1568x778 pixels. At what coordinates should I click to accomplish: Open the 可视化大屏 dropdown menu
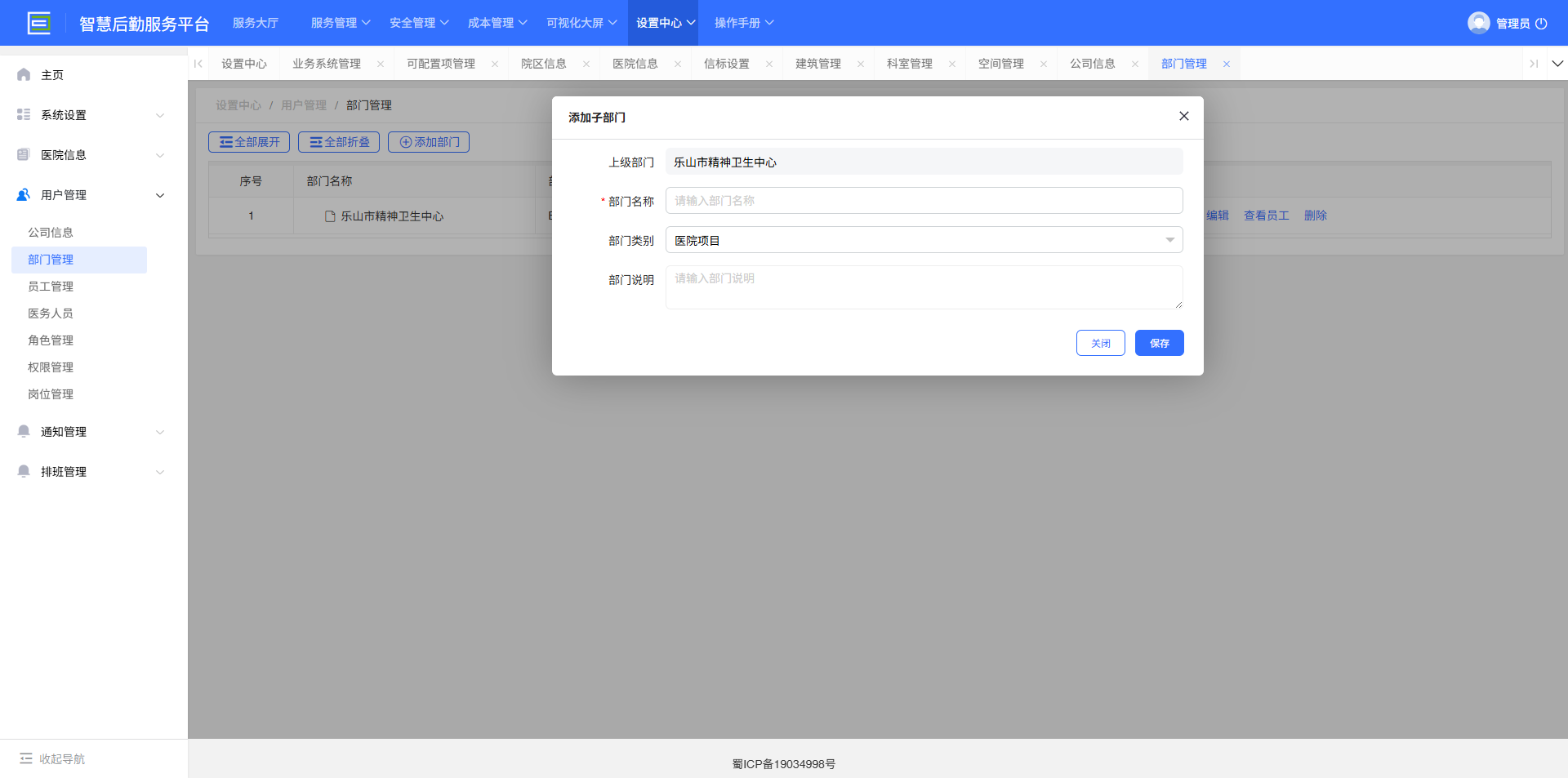pyautogui.click(x=581, y=23)
